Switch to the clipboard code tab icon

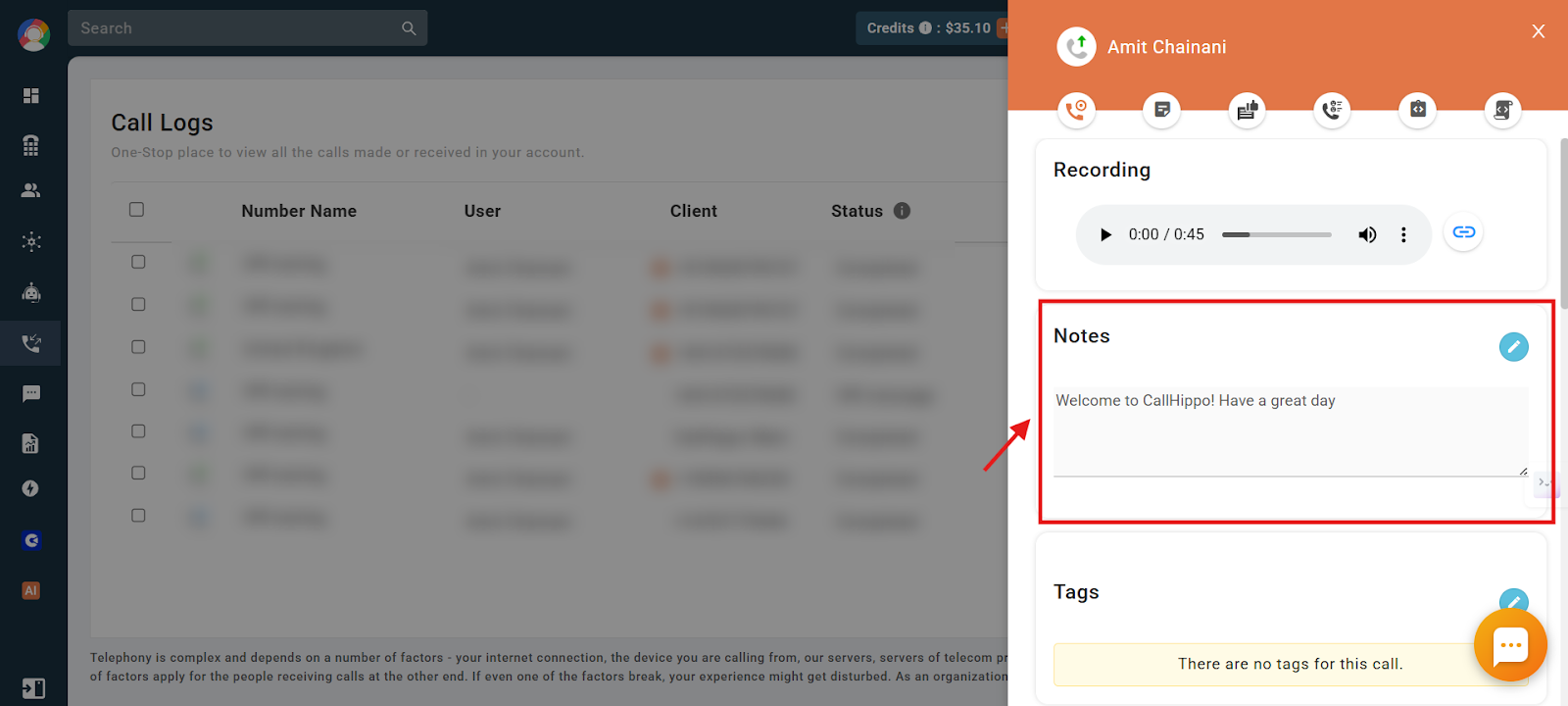[x=1417, y=110]
